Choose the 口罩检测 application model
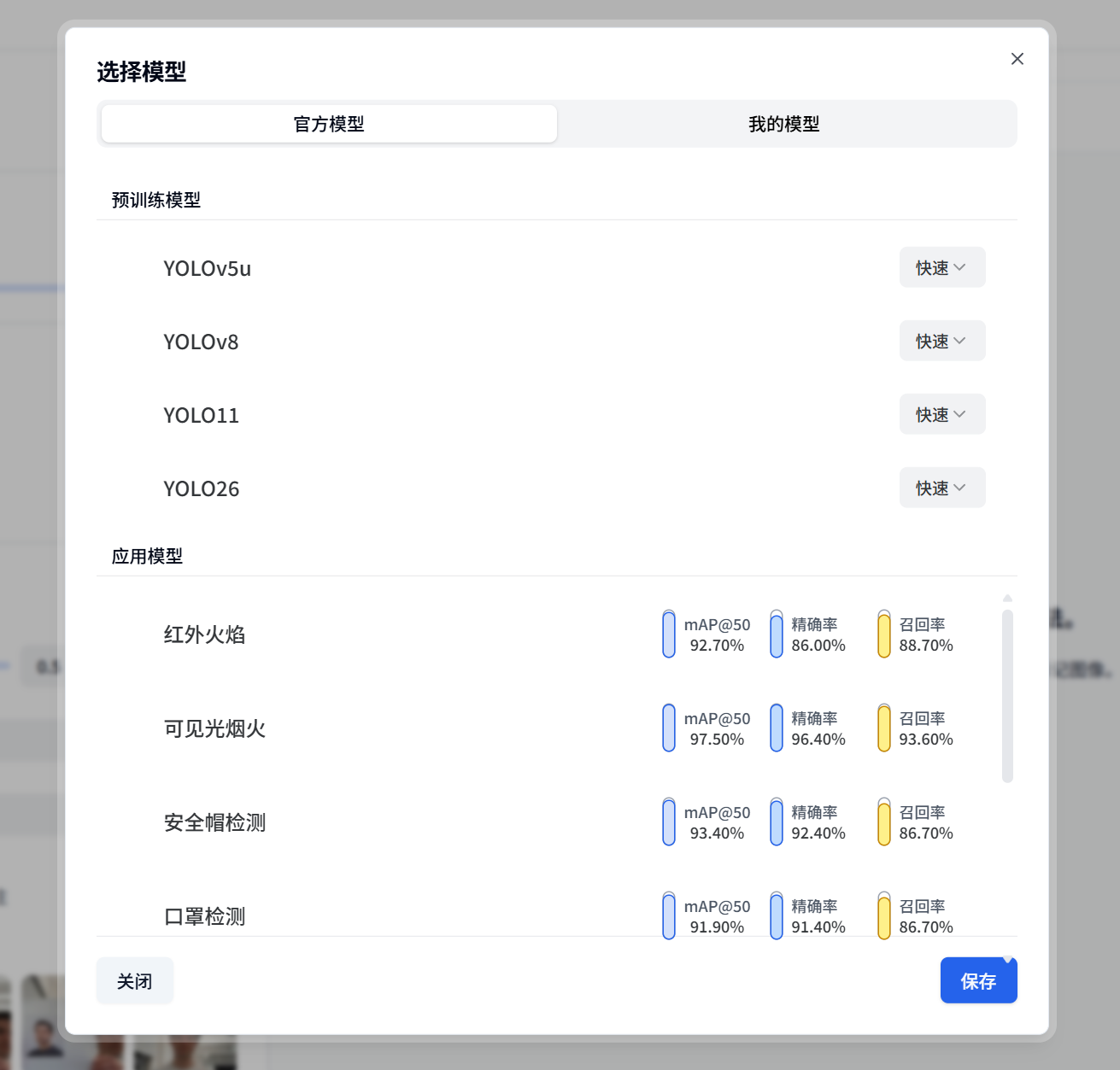This screenshot has height=1070, width=1120. (204, 916)
